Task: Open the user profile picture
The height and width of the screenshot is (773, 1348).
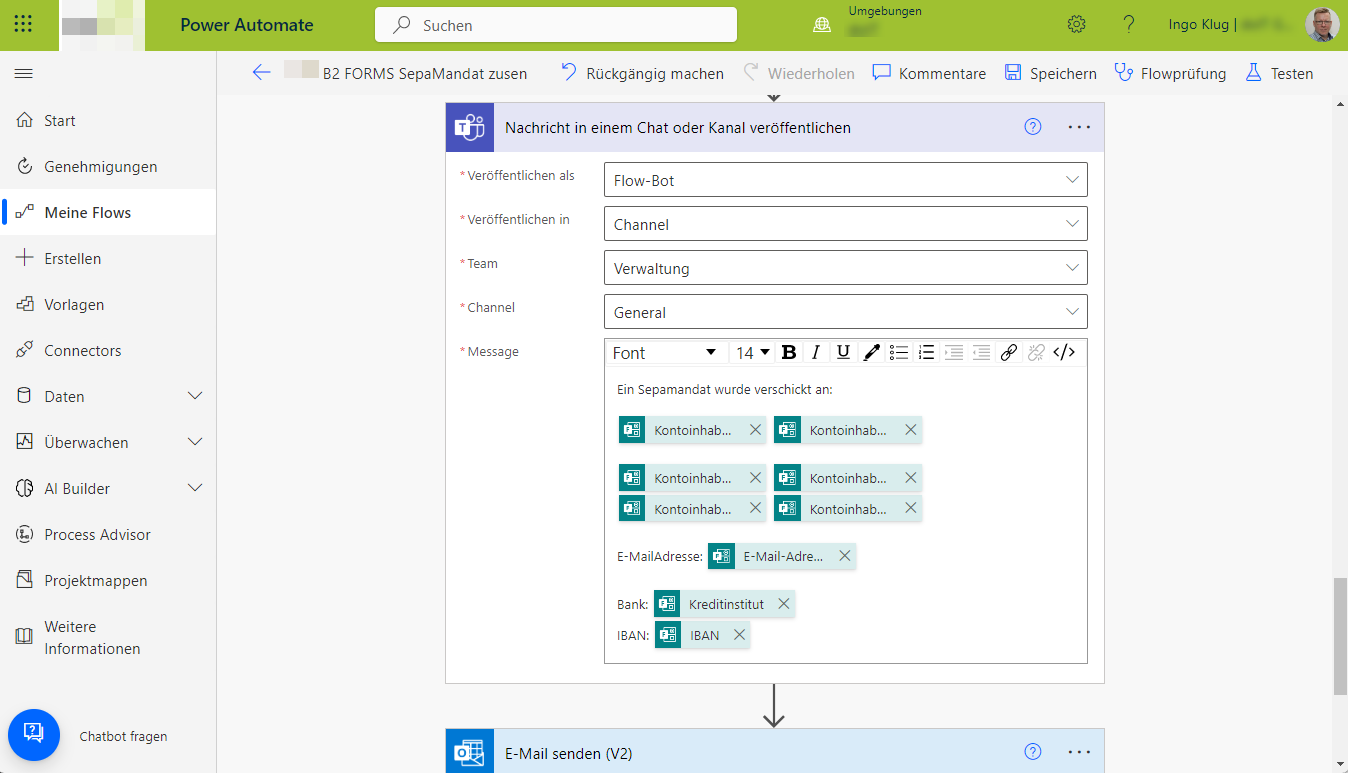Action: 1322,25
